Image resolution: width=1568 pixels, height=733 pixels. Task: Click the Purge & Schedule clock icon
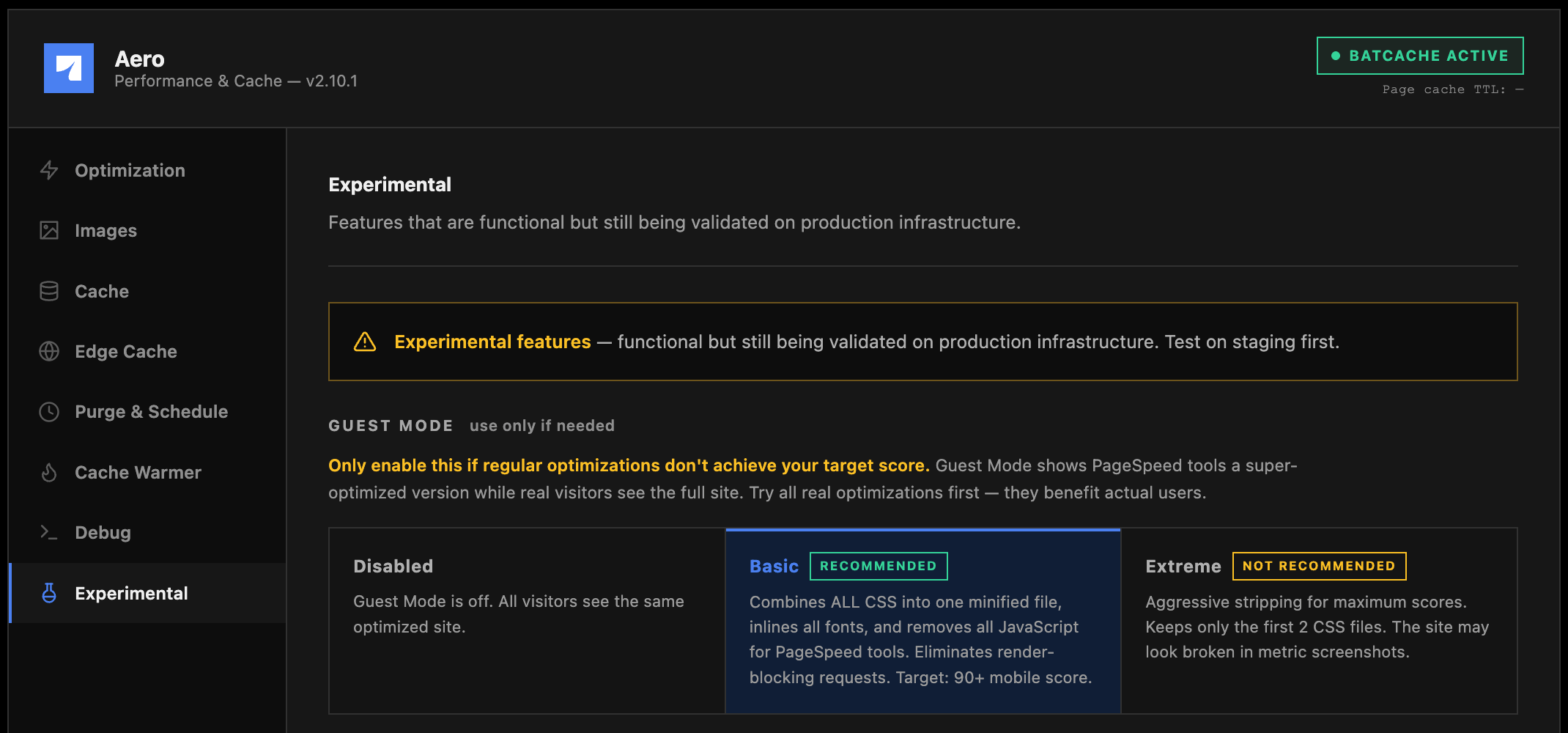pyautogui.click(x=49, y=411)
